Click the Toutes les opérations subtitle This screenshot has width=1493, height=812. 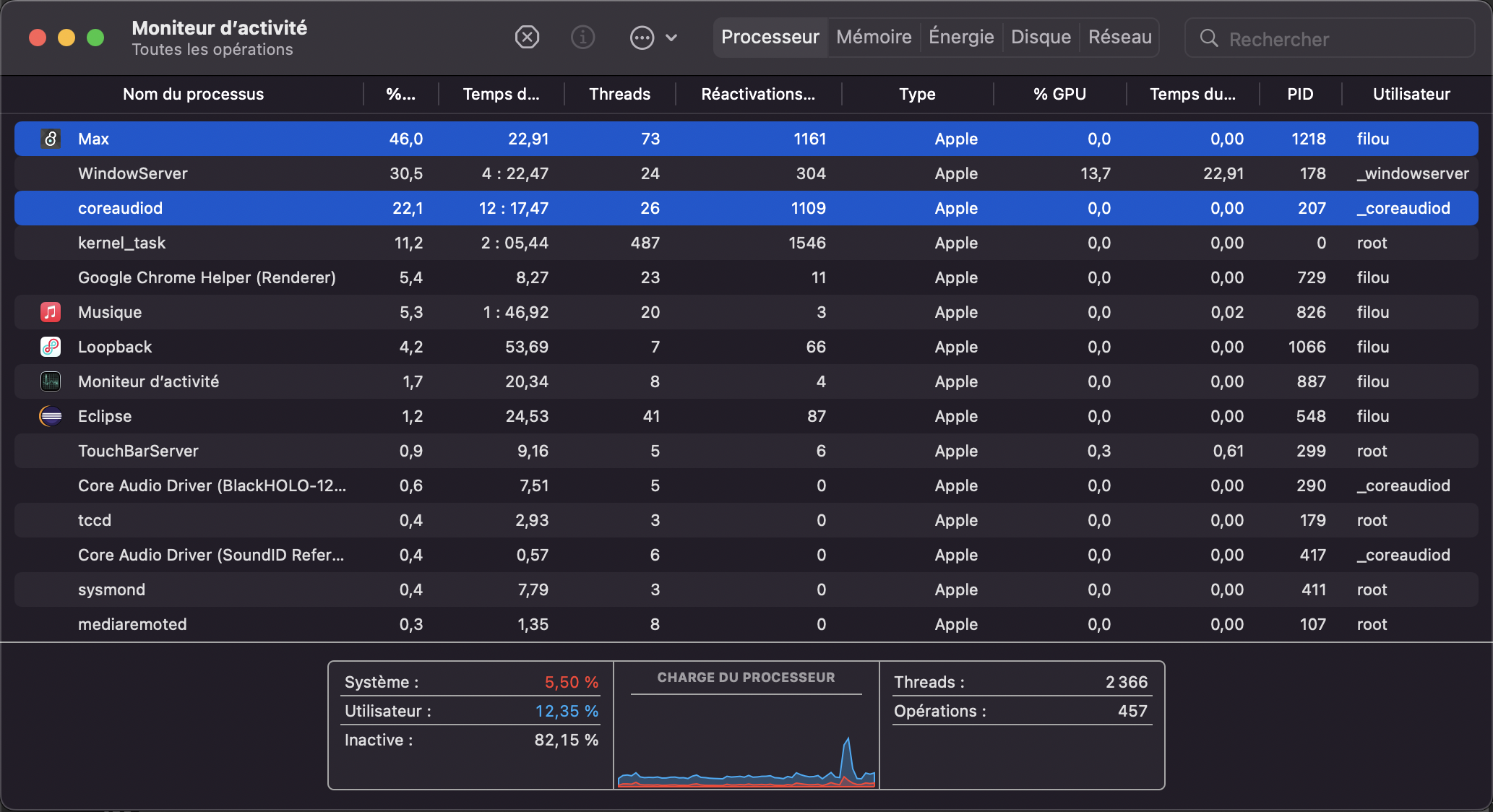pos(212,49)
